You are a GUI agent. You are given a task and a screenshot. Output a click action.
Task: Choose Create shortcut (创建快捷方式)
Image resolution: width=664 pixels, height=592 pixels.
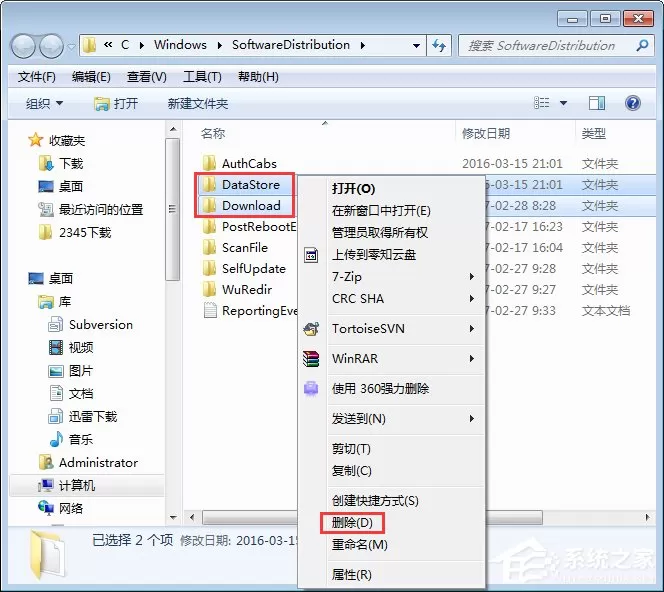(375, 501)
